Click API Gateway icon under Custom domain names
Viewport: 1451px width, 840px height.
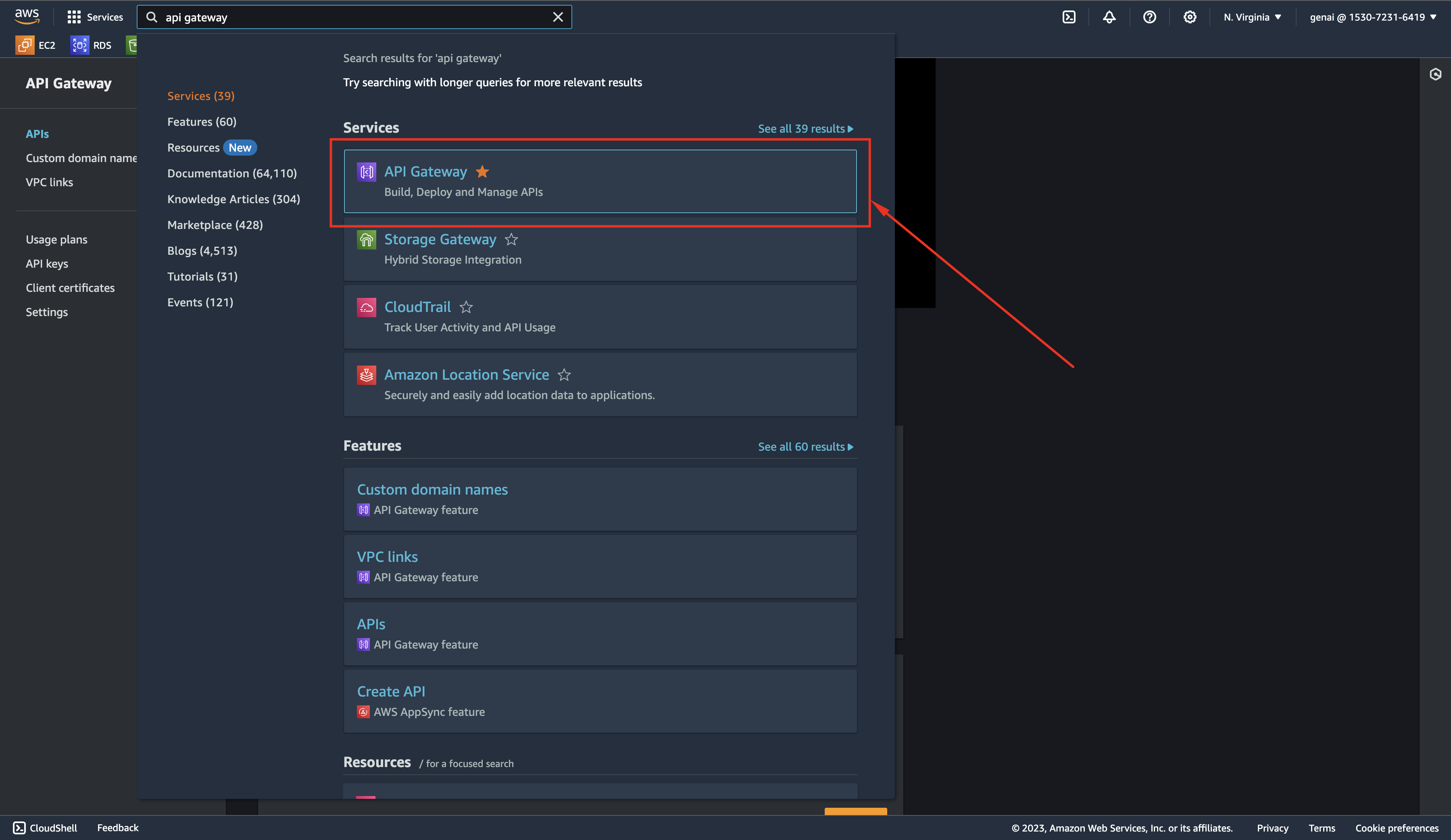click(x=363, y=510)
